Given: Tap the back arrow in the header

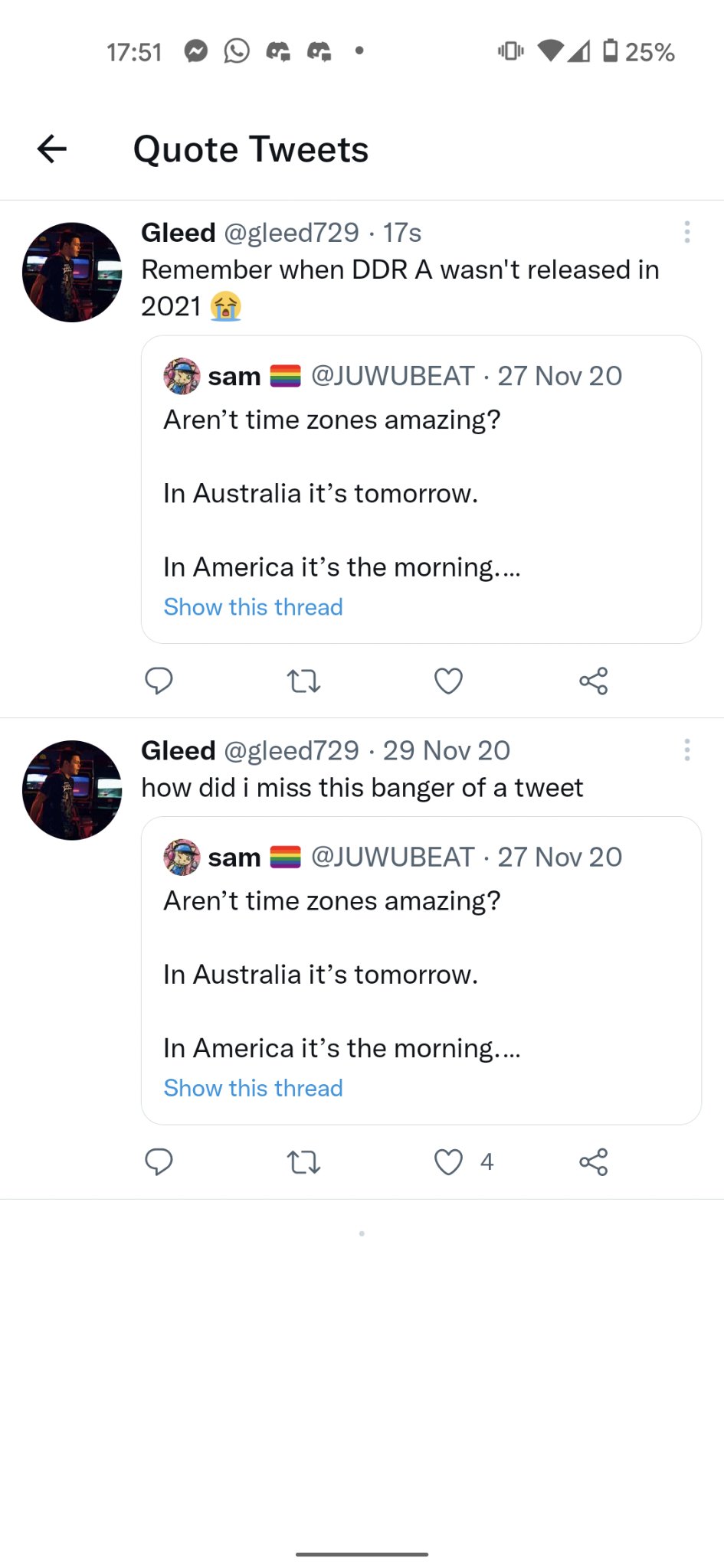Looking at the screenshot, I should click(x=52, y=149).
